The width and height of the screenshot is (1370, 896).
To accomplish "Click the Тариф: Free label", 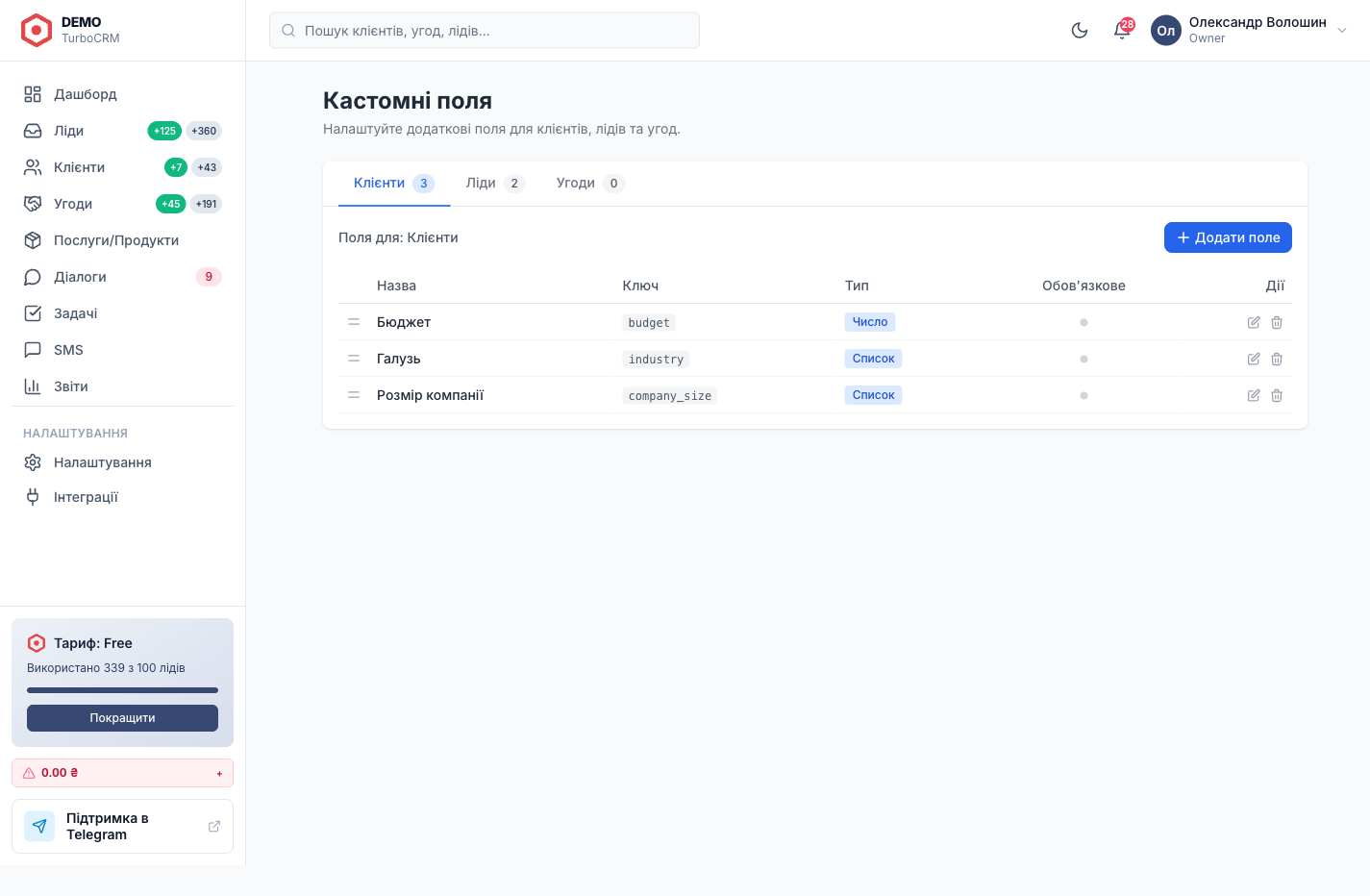I will 93,643.
